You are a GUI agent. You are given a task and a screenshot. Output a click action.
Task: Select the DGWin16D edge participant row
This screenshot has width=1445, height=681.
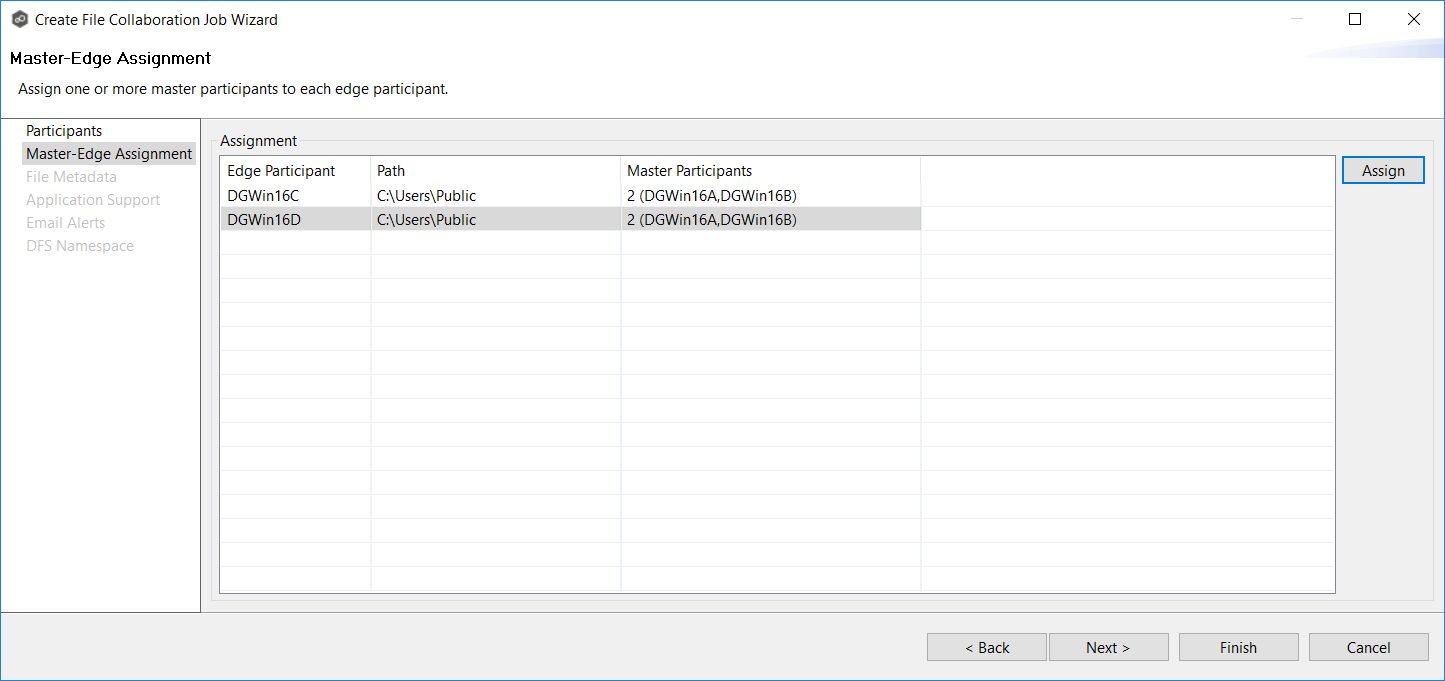tap(263, 220)
